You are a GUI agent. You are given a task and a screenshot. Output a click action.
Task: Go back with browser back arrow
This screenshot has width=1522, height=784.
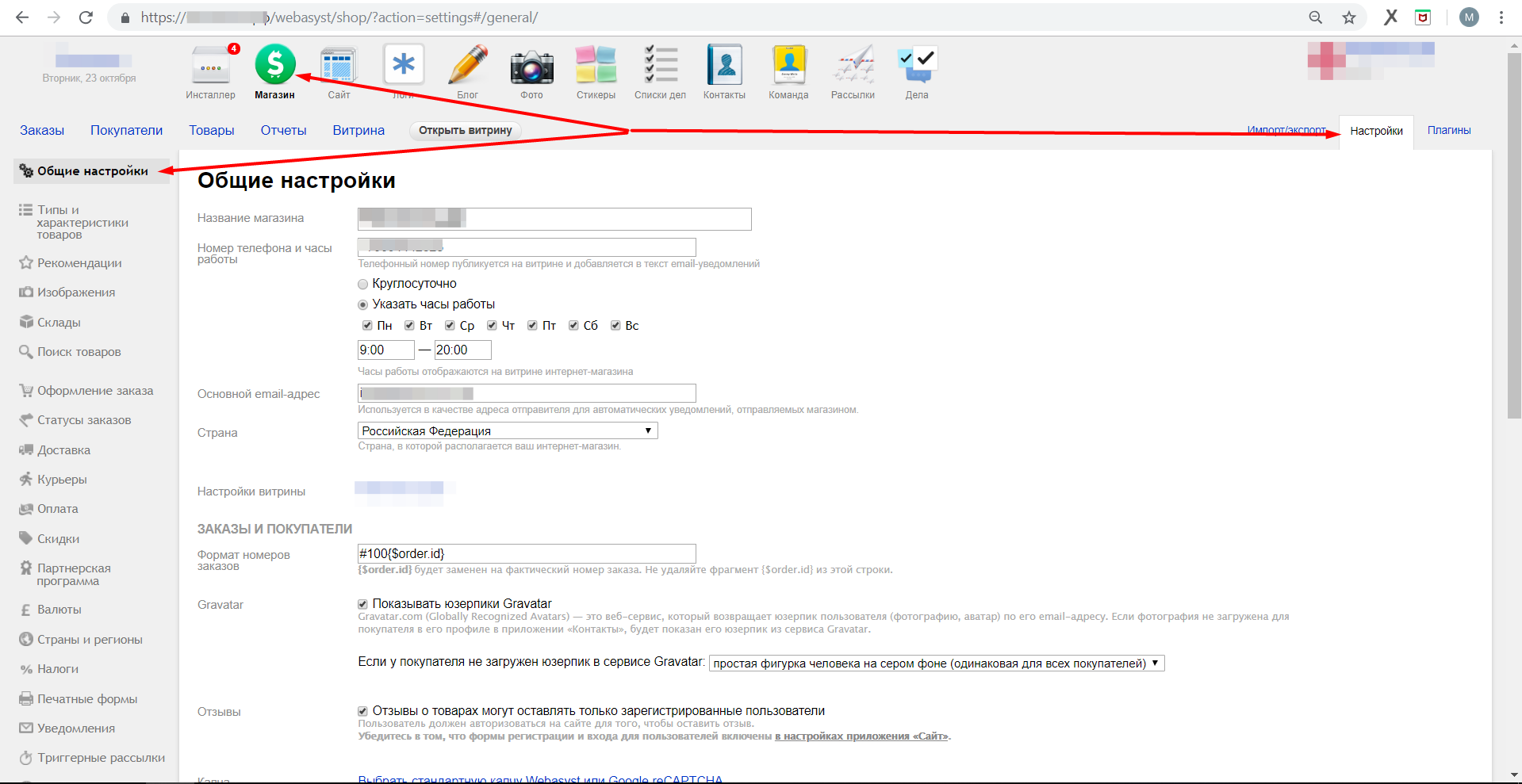point(22,17)
